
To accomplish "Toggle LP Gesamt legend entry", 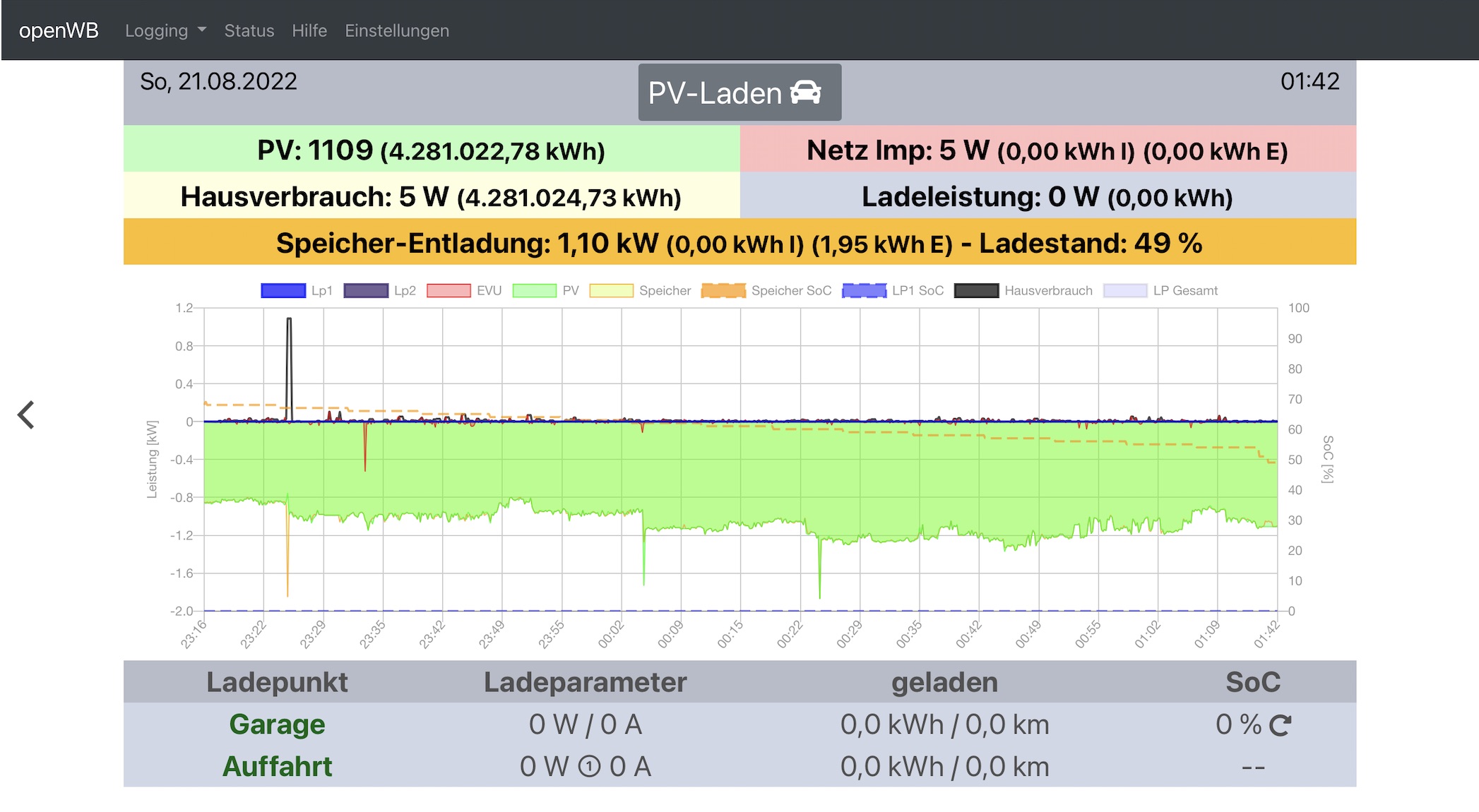I will pos(1125,291).
